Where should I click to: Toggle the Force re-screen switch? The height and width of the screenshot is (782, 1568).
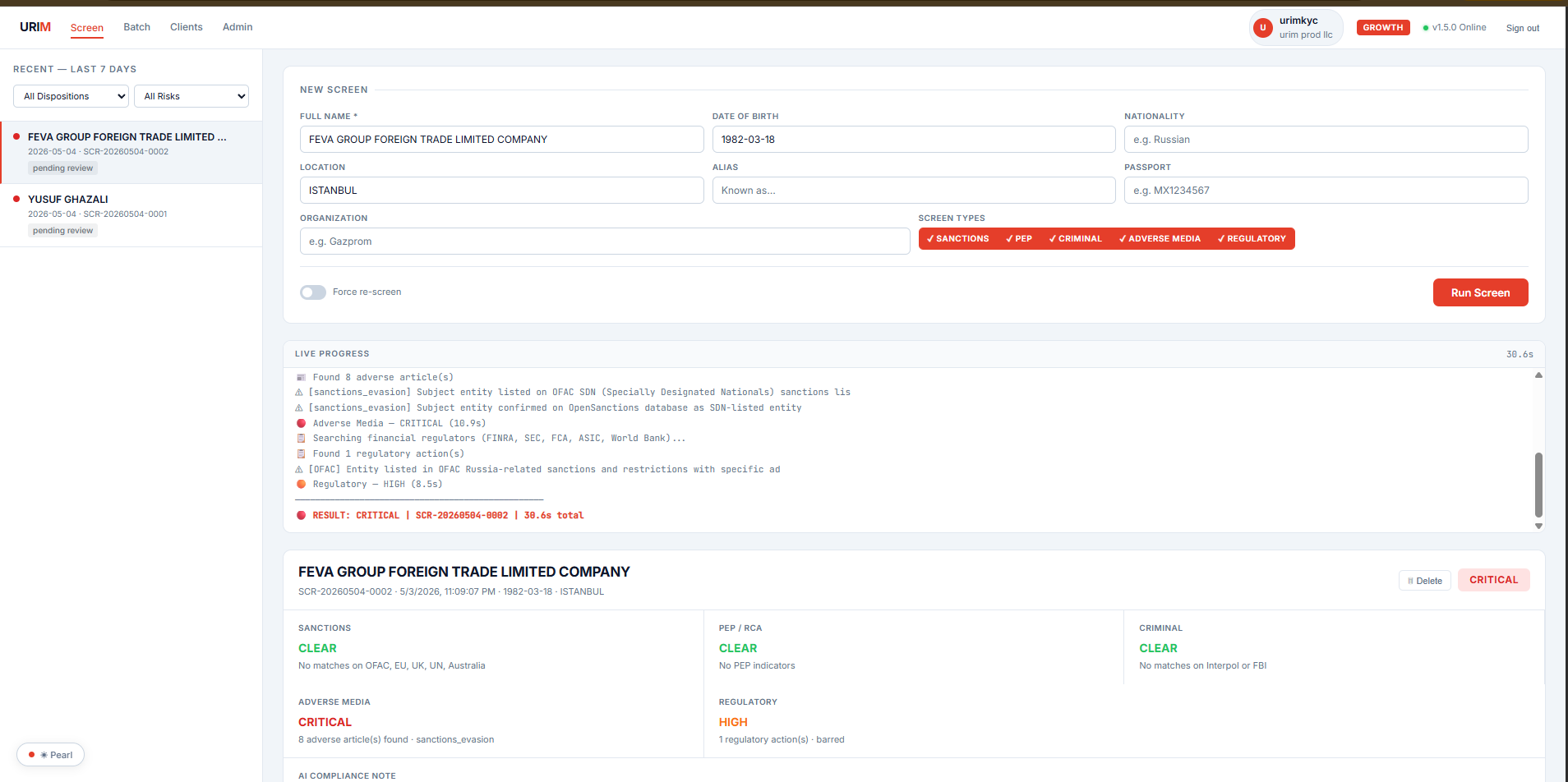(313, 292)
